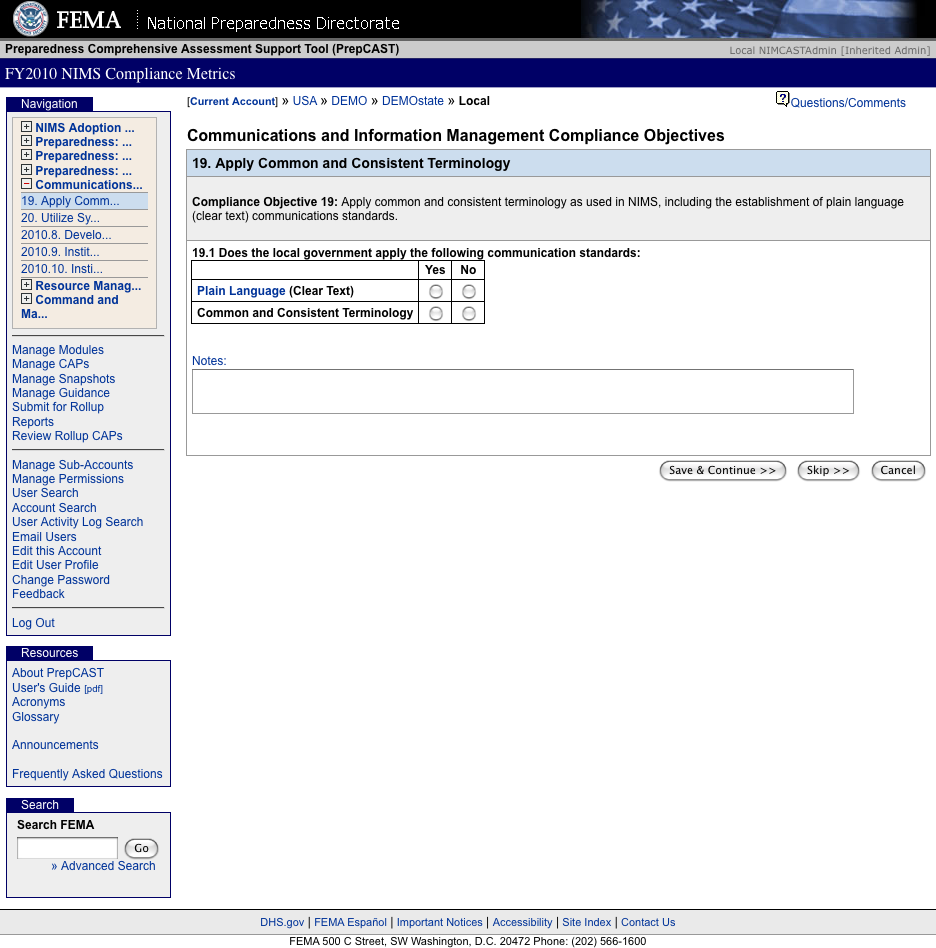Choose Yes for Common and Consistent Terminology
The height and width of the screenshot is (948, 936).
[435, 313]
